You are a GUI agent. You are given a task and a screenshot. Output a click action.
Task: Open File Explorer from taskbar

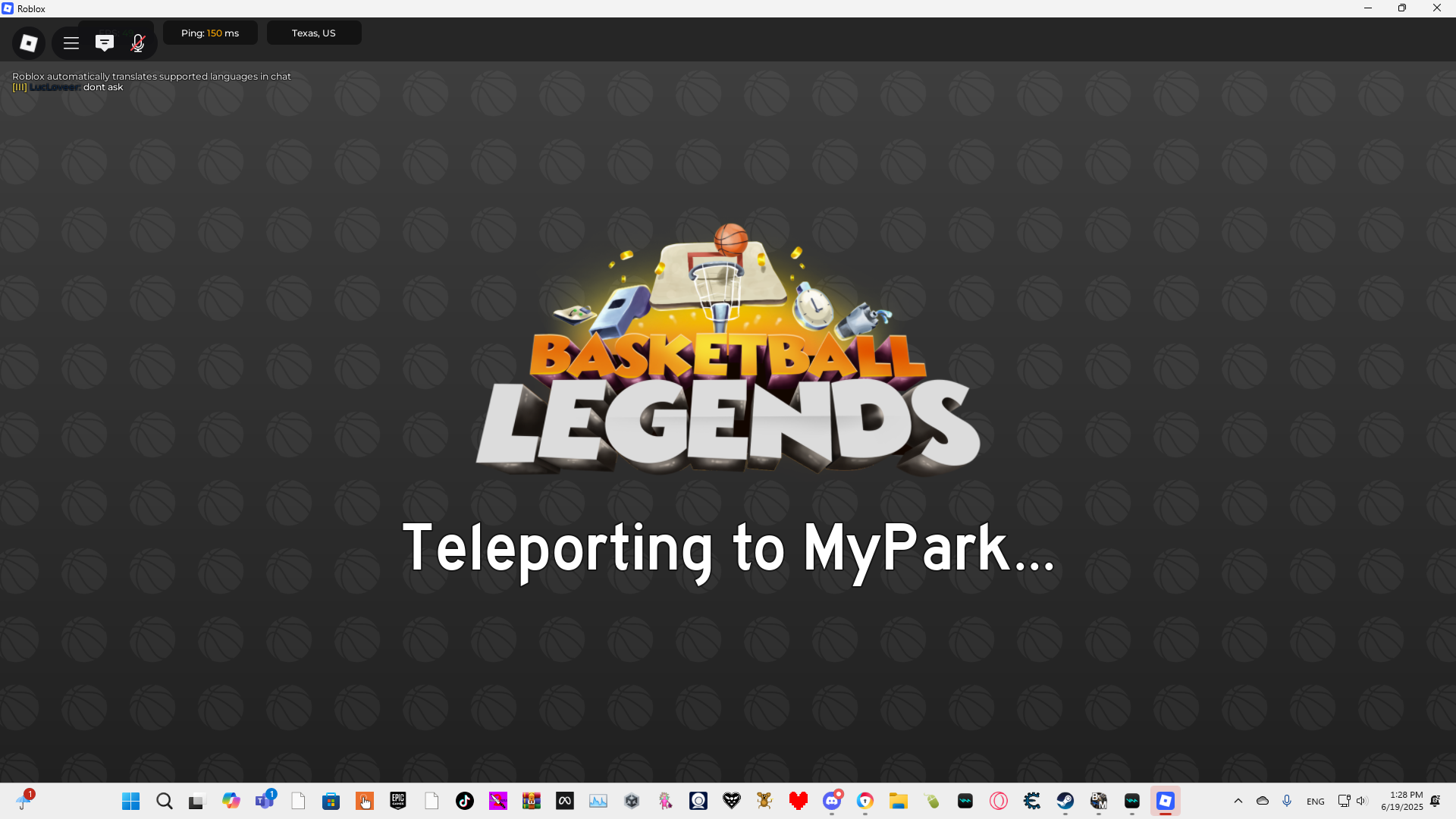coord(899,801)
